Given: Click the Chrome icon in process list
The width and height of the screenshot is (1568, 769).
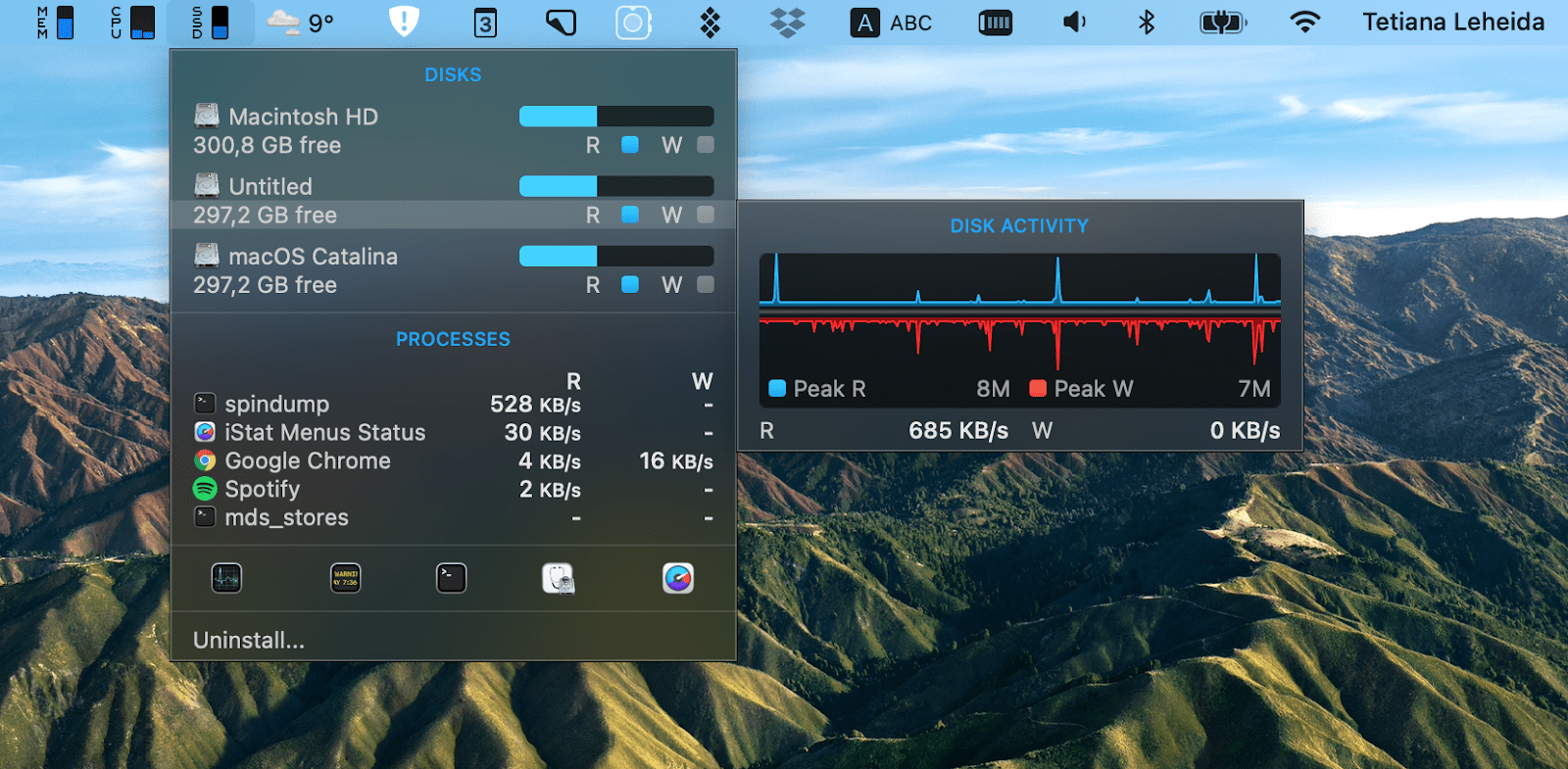Looking at the screenshot, I should [205, 459].
